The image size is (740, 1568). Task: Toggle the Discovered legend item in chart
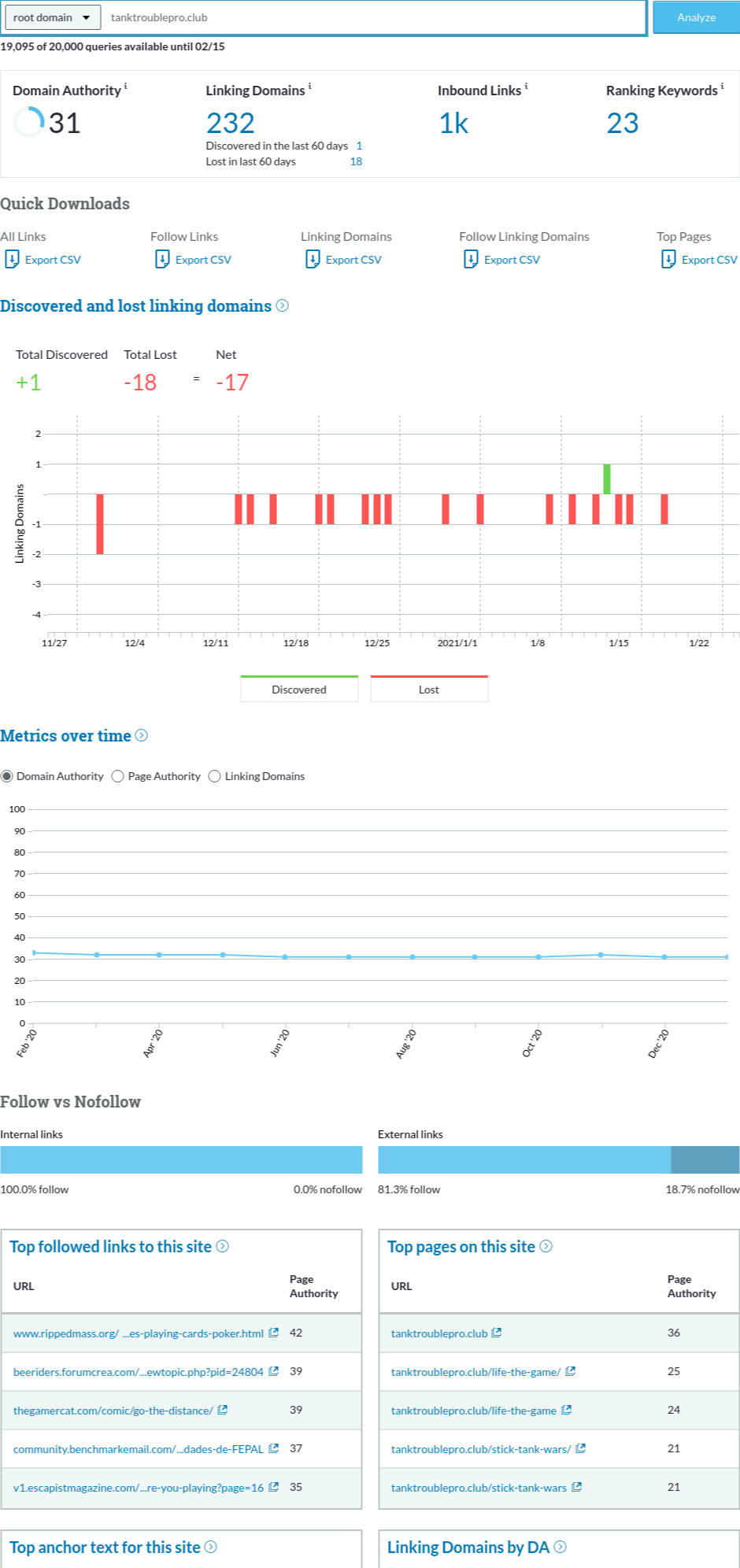[x=299, y=689]
